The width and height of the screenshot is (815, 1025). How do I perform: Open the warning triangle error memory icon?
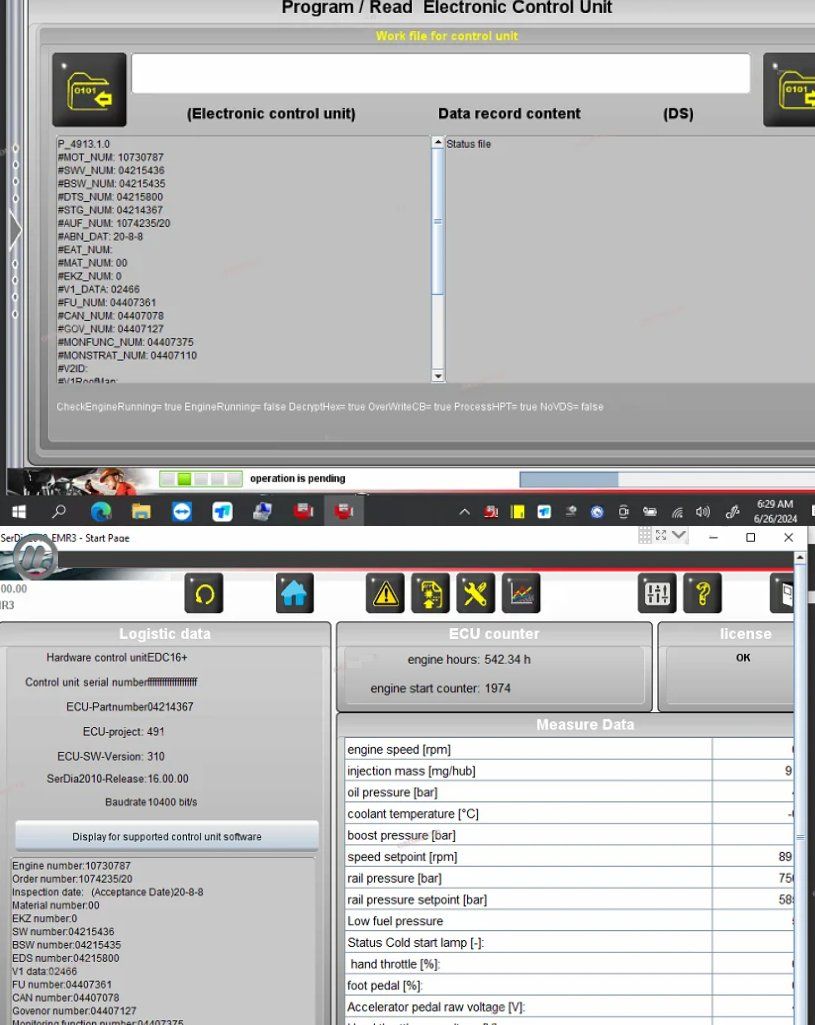[x=385, y=594]
